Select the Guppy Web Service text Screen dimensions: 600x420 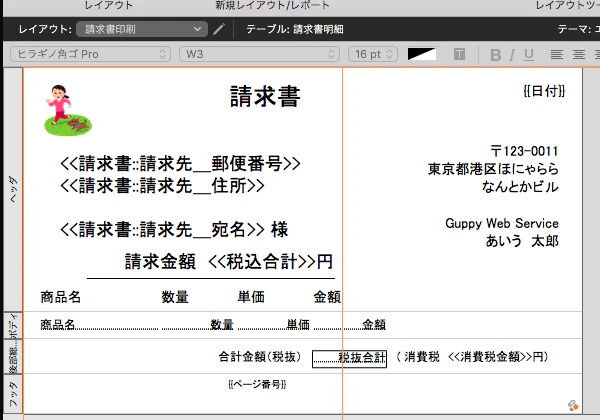click(502, 223)
